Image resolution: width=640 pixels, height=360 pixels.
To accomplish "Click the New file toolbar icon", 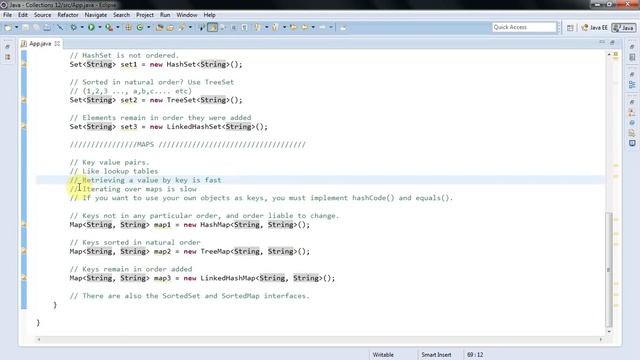I will (x=8, y=27).
